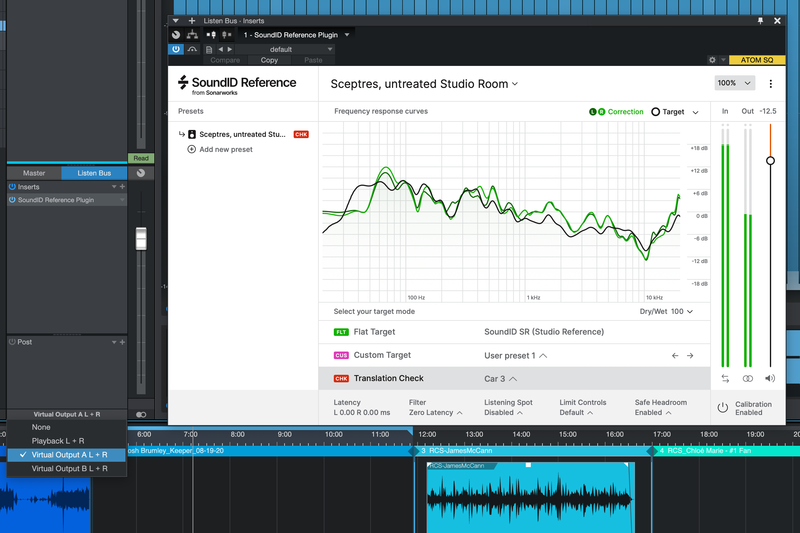Click the plugin bypass power button
The width and height of the screenshot is (800, 533).
click(176, 48)
